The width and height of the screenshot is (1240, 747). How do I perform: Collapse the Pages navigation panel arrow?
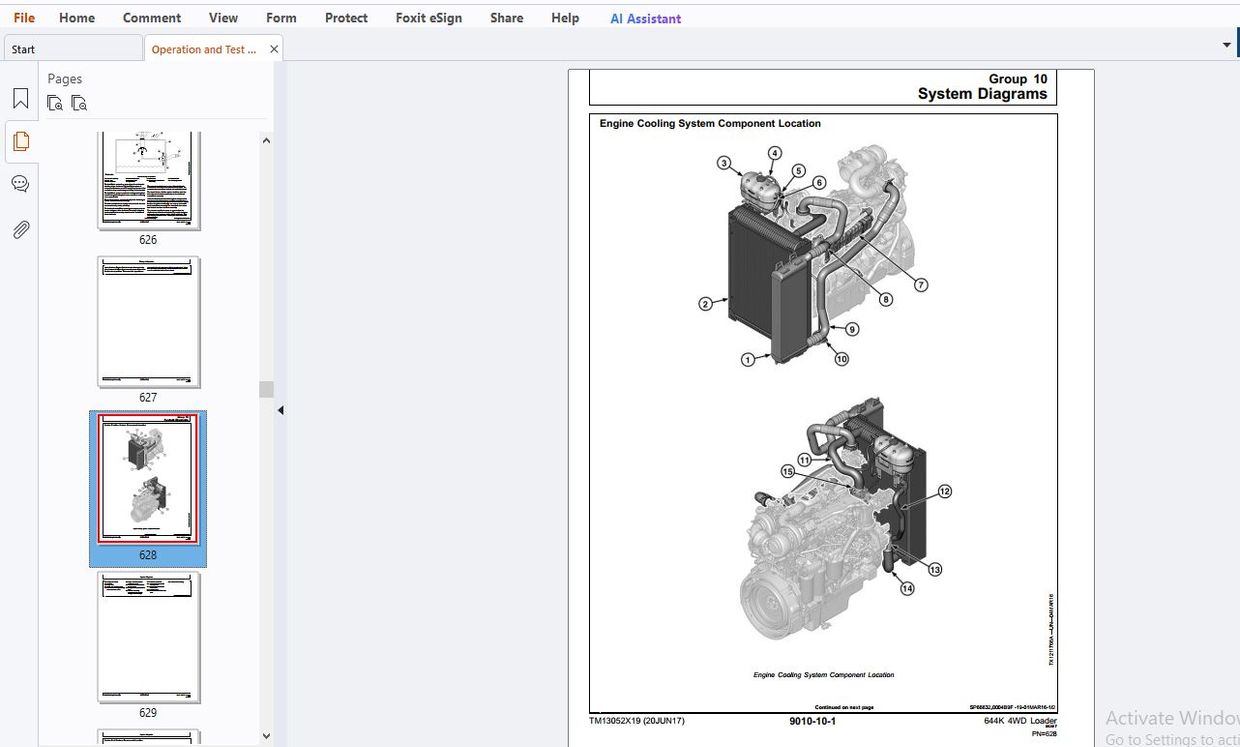tap(280, 410)
